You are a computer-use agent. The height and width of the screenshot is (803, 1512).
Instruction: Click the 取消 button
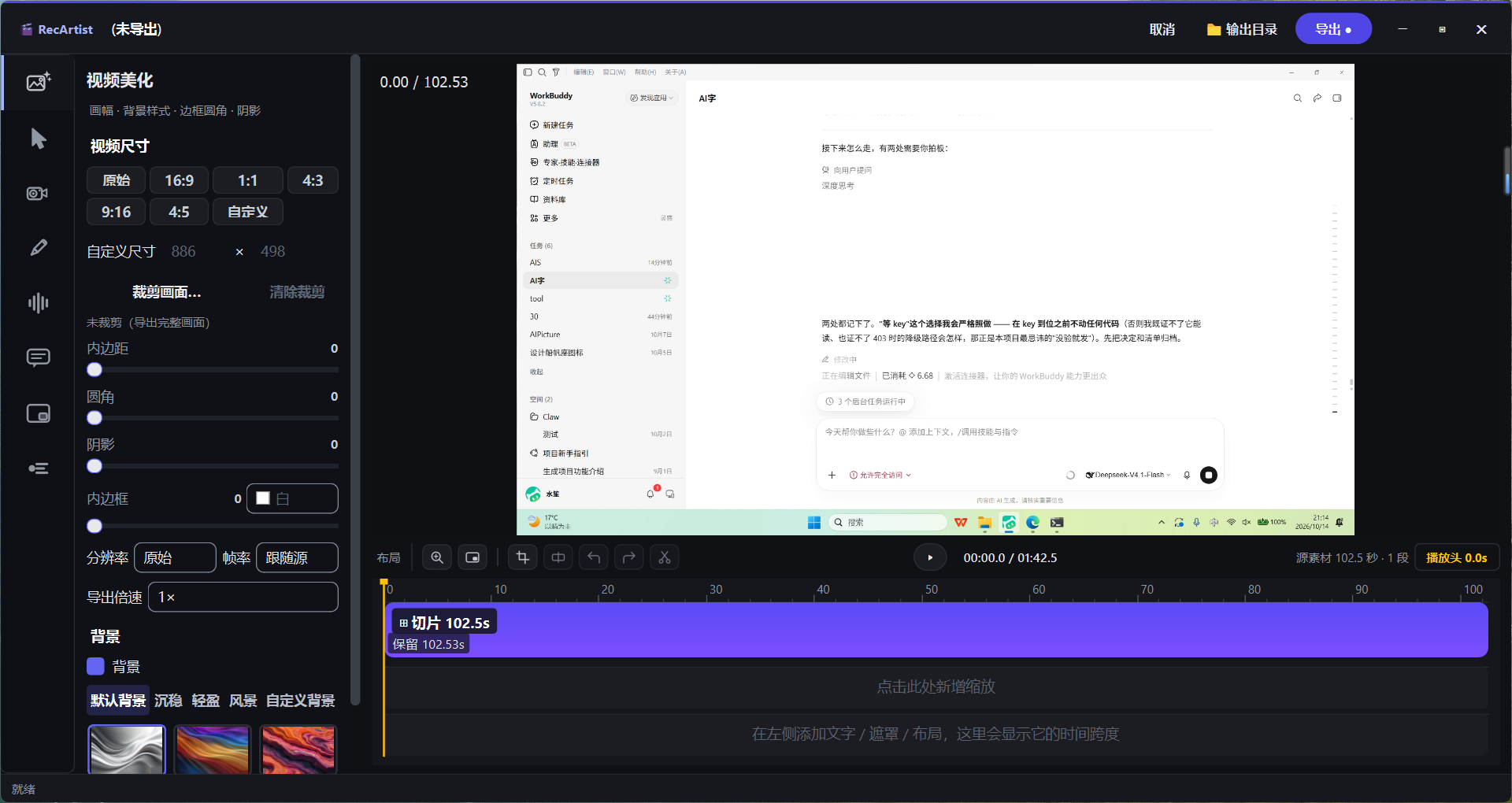pyautogui.click(x=1162, y=29)
